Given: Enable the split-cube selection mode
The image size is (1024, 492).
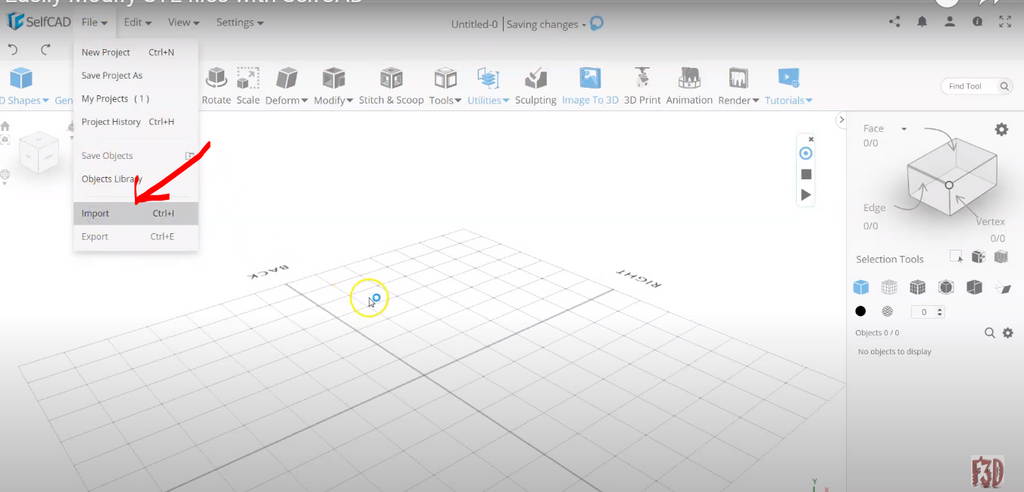Looking at the screenshot, I should click(974, 287).
